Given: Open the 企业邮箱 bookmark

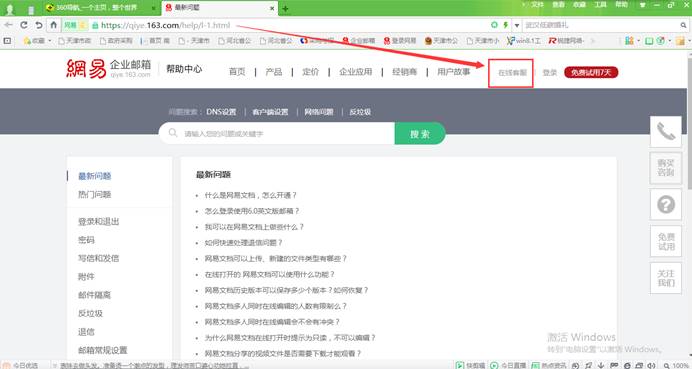Looking at the screenshot, I should pyautogui.click(x=359, y=41).
